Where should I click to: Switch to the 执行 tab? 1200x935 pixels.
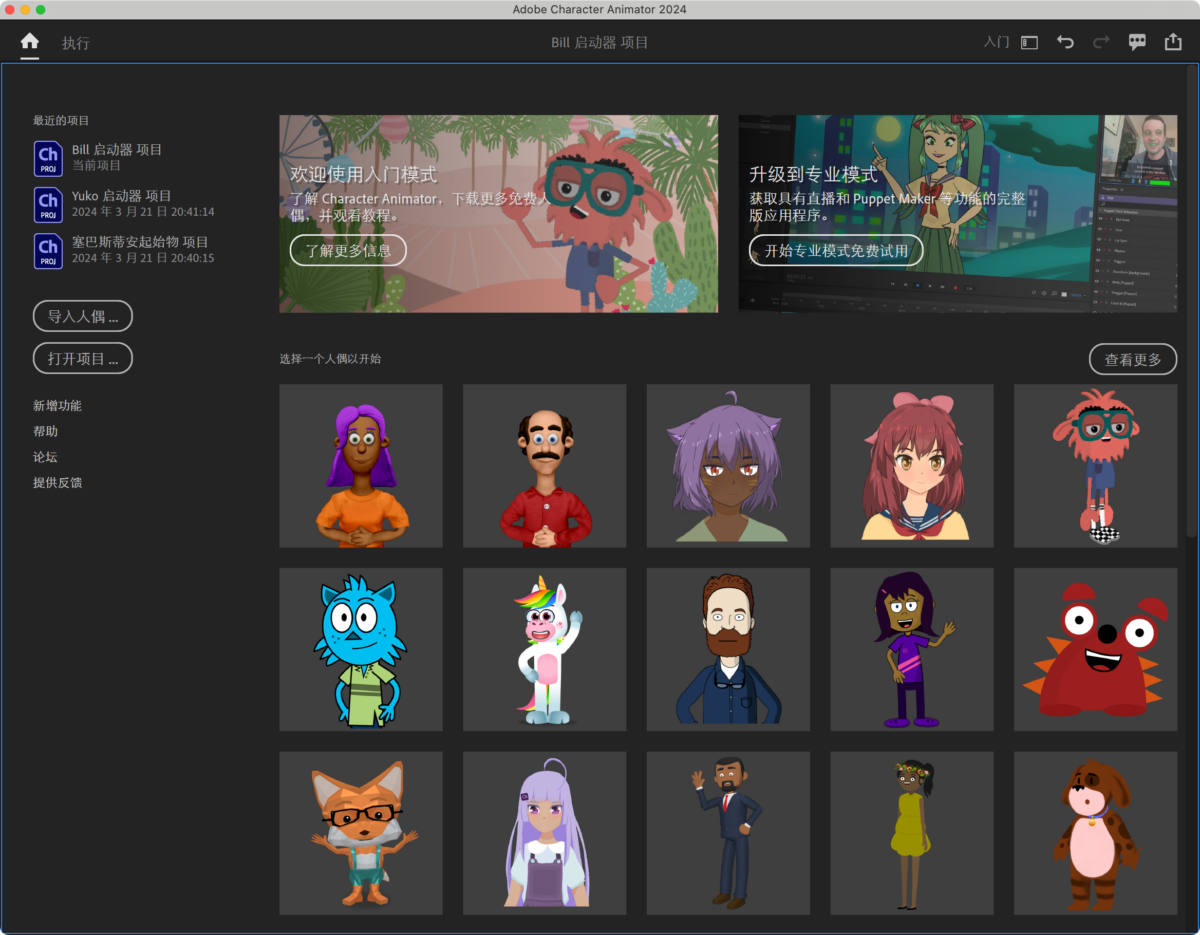coord(76,43)
